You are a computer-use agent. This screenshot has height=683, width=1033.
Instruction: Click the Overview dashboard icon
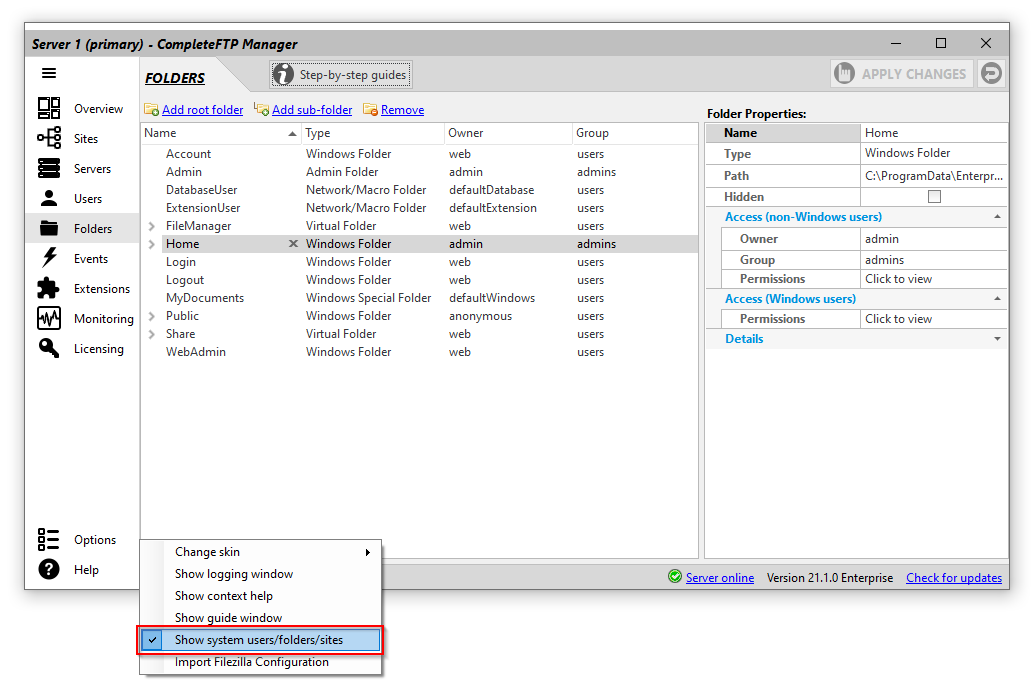(x=49, y=108)
